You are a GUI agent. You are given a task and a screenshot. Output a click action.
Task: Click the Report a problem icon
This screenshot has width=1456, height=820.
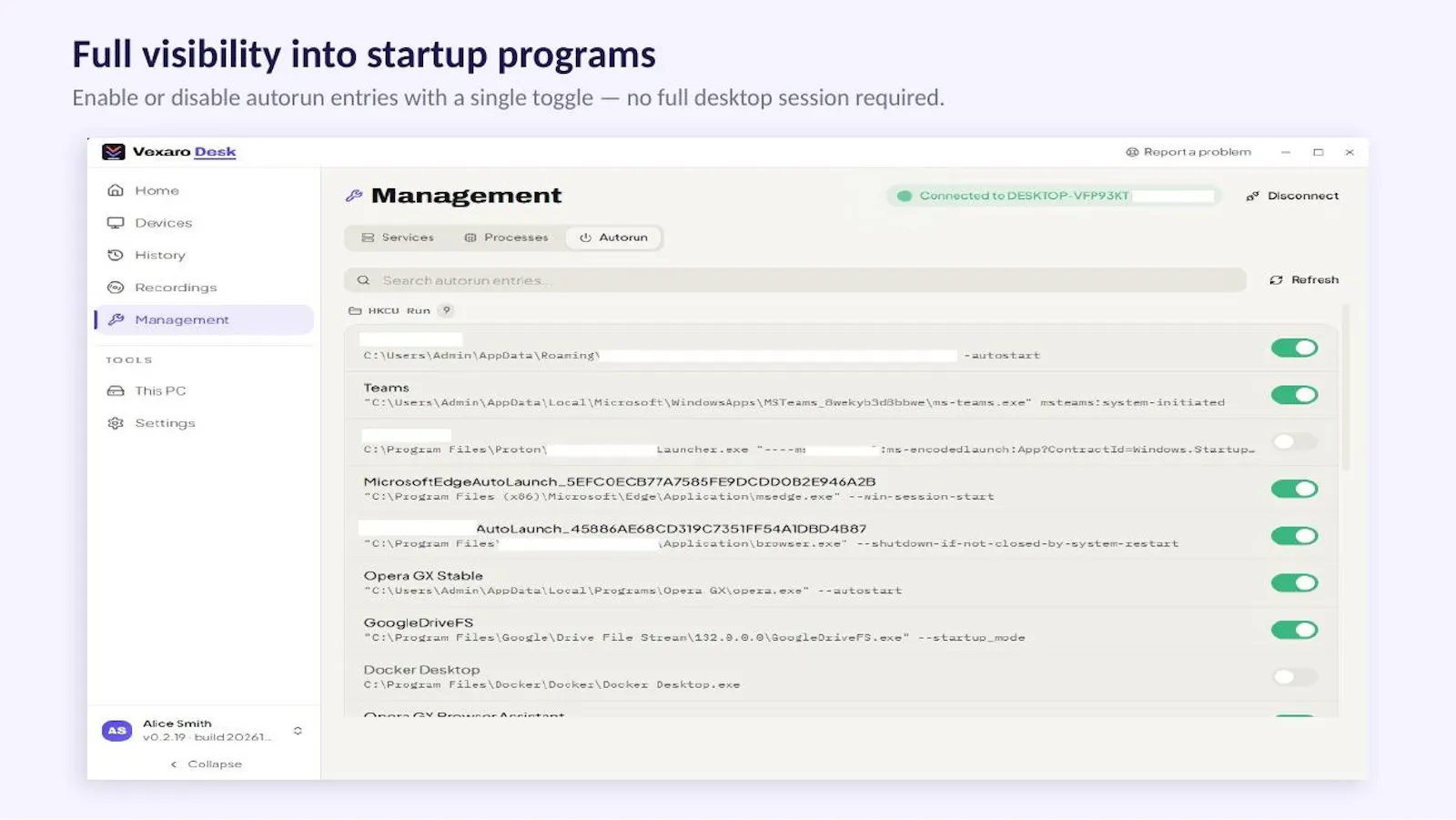pos(1132,152)
